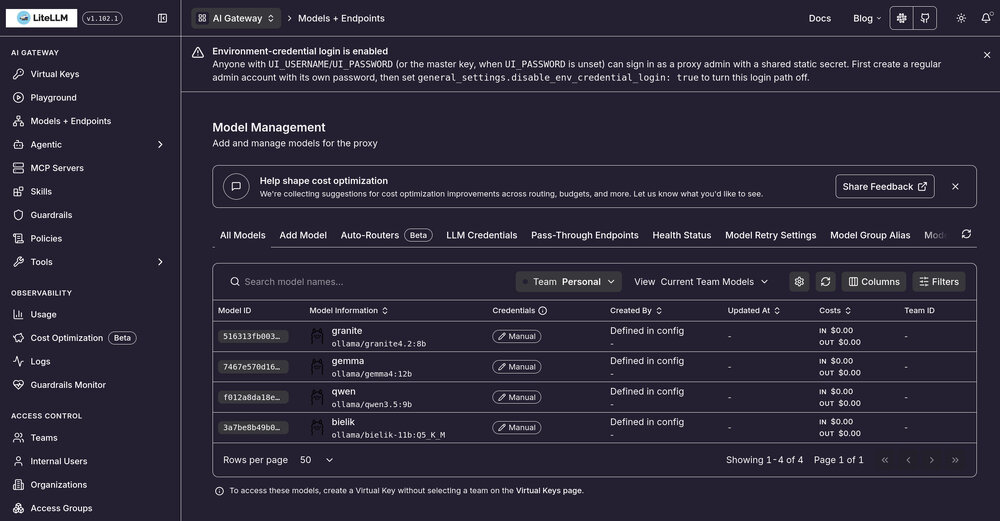The width and height of the screenshot is (1000, 521).
Task: Close the cost optimization feedback banner
Action: click(x=955, y=187)
